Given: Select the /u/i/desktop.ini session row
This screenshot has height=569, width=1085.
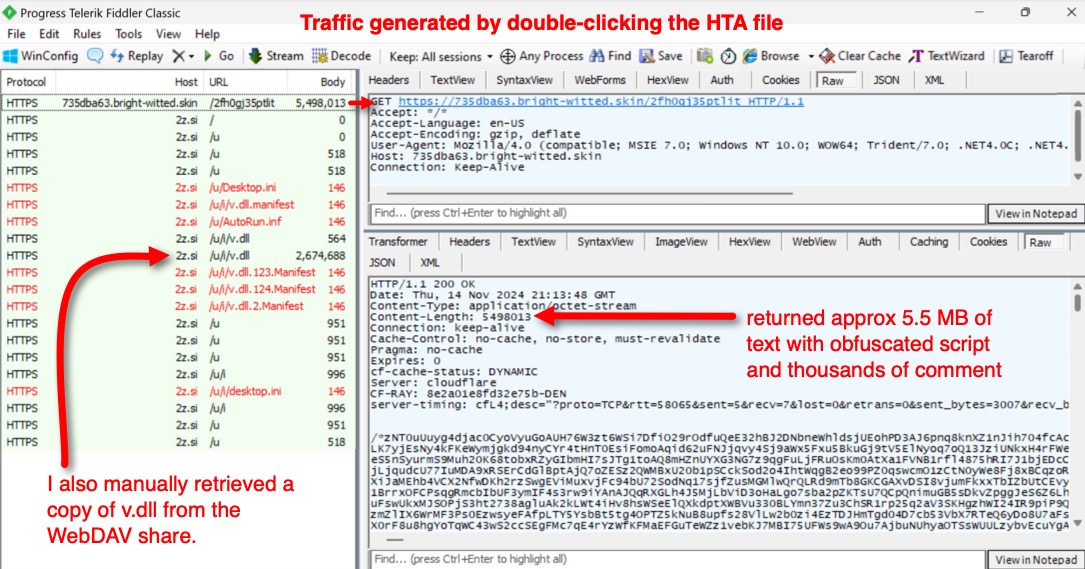Looking at the screenshot, I should click(x=177, y=391).
